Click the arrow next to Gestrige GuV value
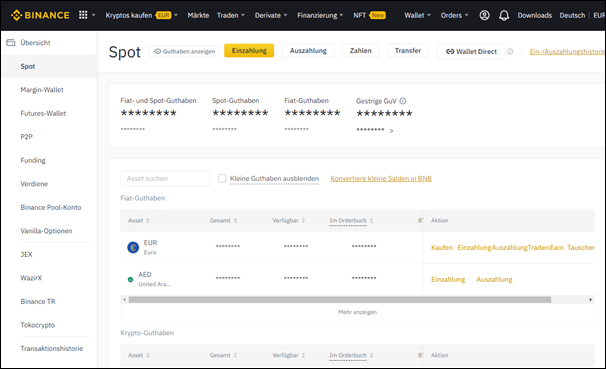 click(391, 131)
